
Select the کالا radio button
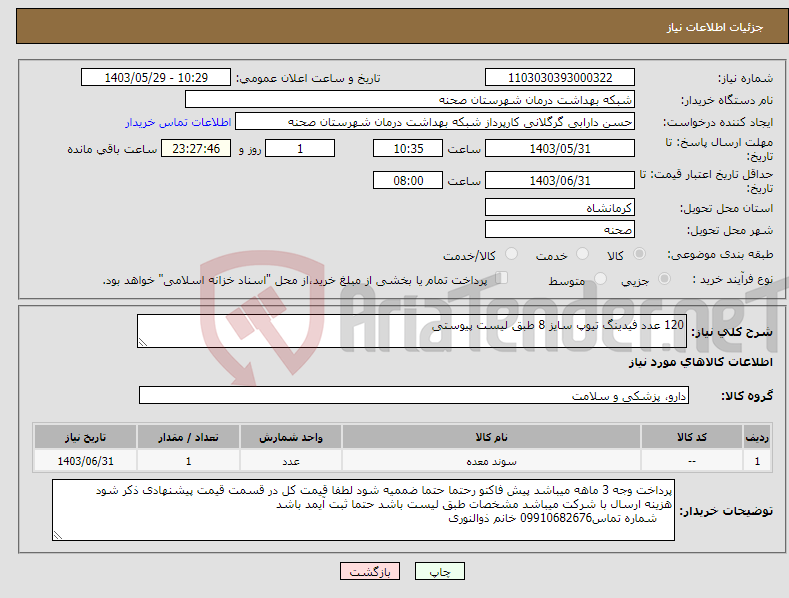(639, 254)
